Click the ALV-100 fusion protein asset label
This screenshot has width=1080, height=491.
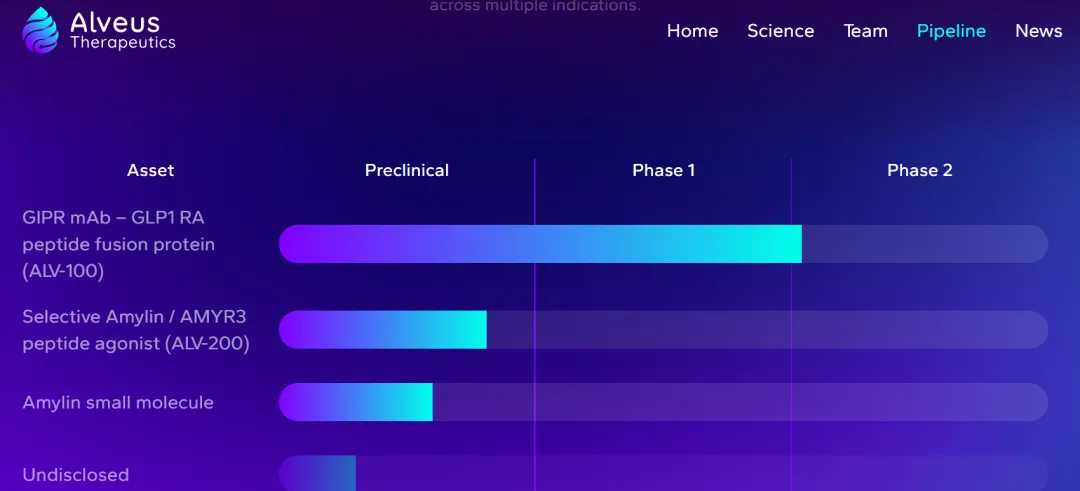point(118,244)
